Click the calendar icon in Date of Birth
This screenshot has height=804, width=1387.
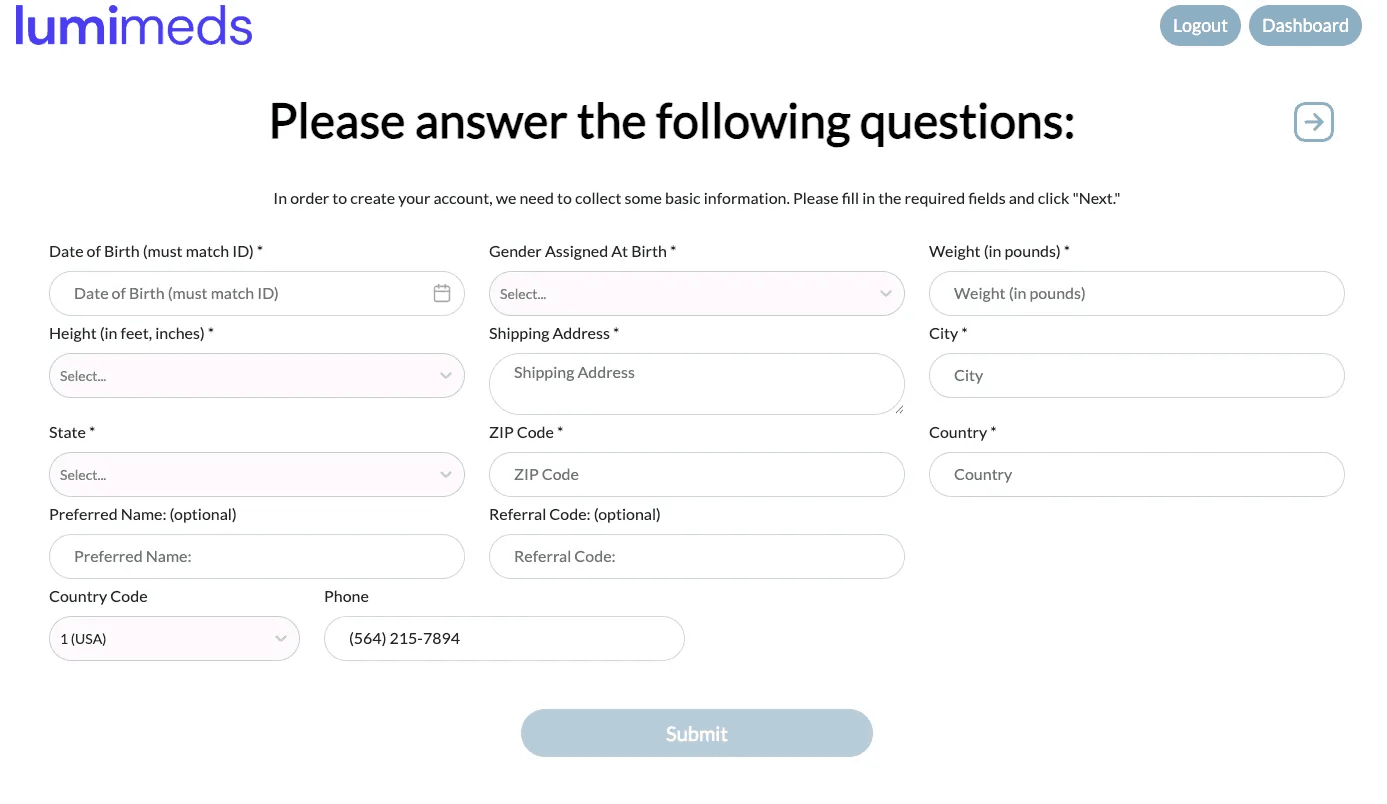pyautogui.click(x=442, y=293)
